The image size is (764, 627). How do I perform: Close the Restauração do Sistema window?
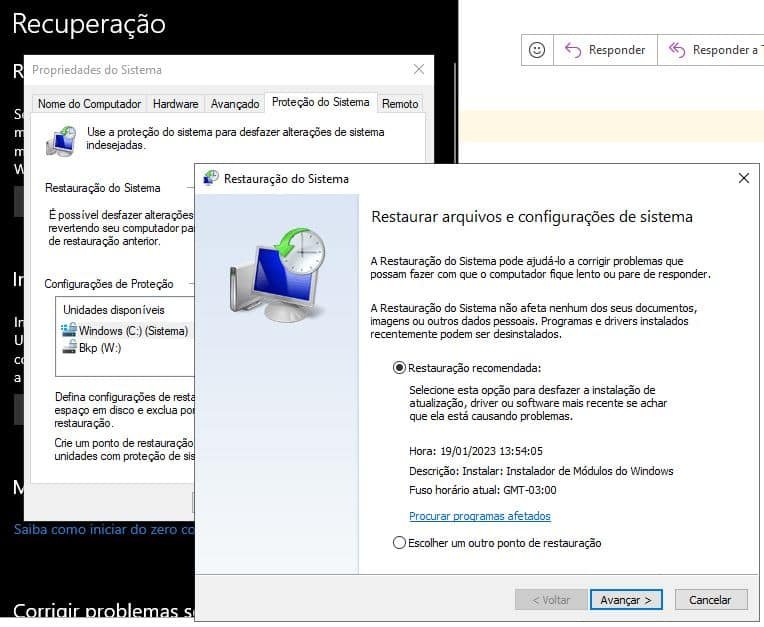pos(744,178)
